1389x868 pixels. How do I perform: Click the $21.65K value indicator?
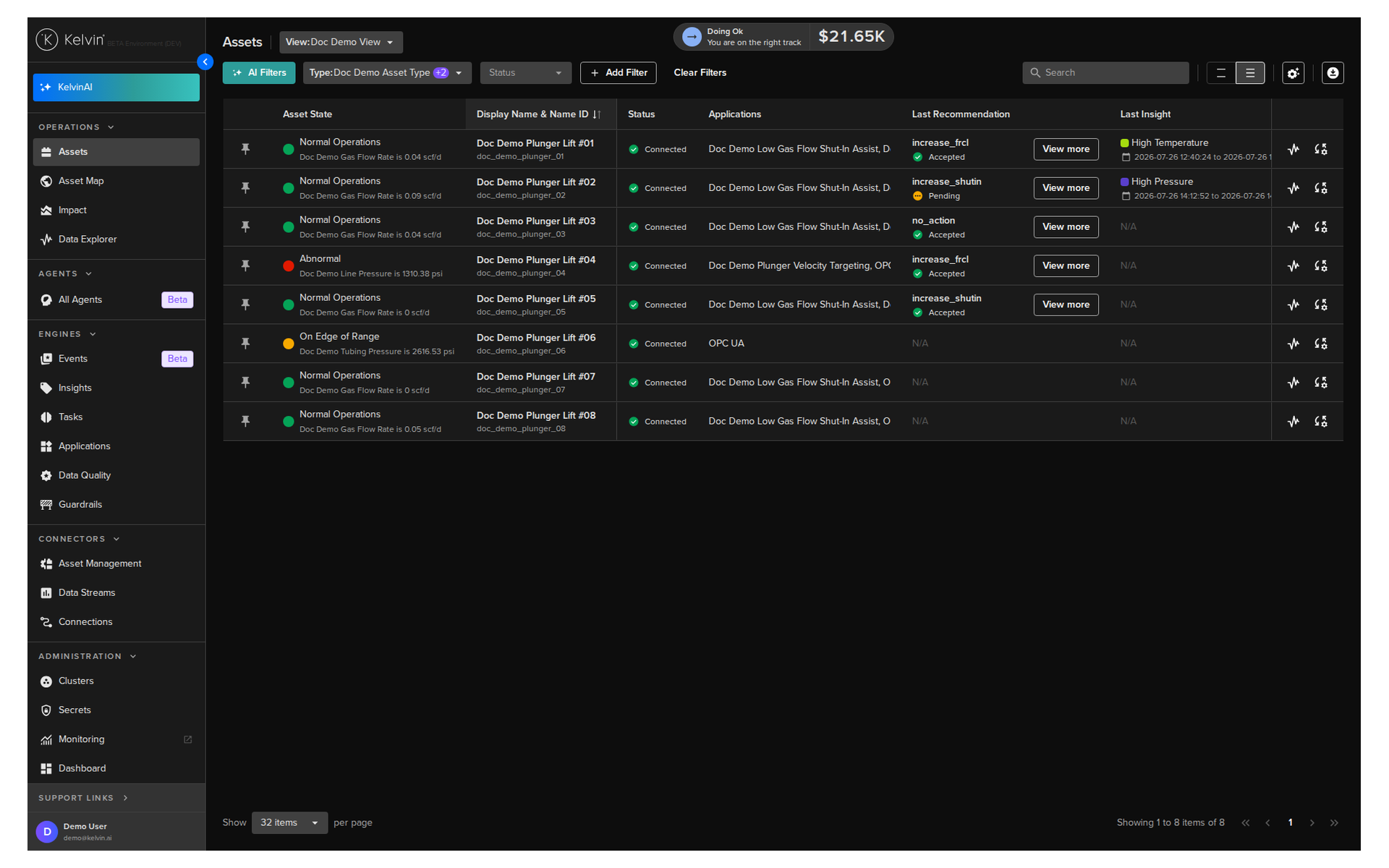851,36
